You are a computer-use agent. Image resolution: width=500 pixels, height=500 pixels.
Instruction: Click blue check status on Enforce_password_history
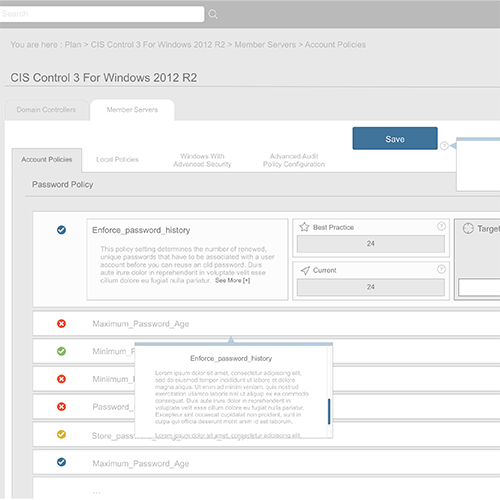(x=61, y=230)
